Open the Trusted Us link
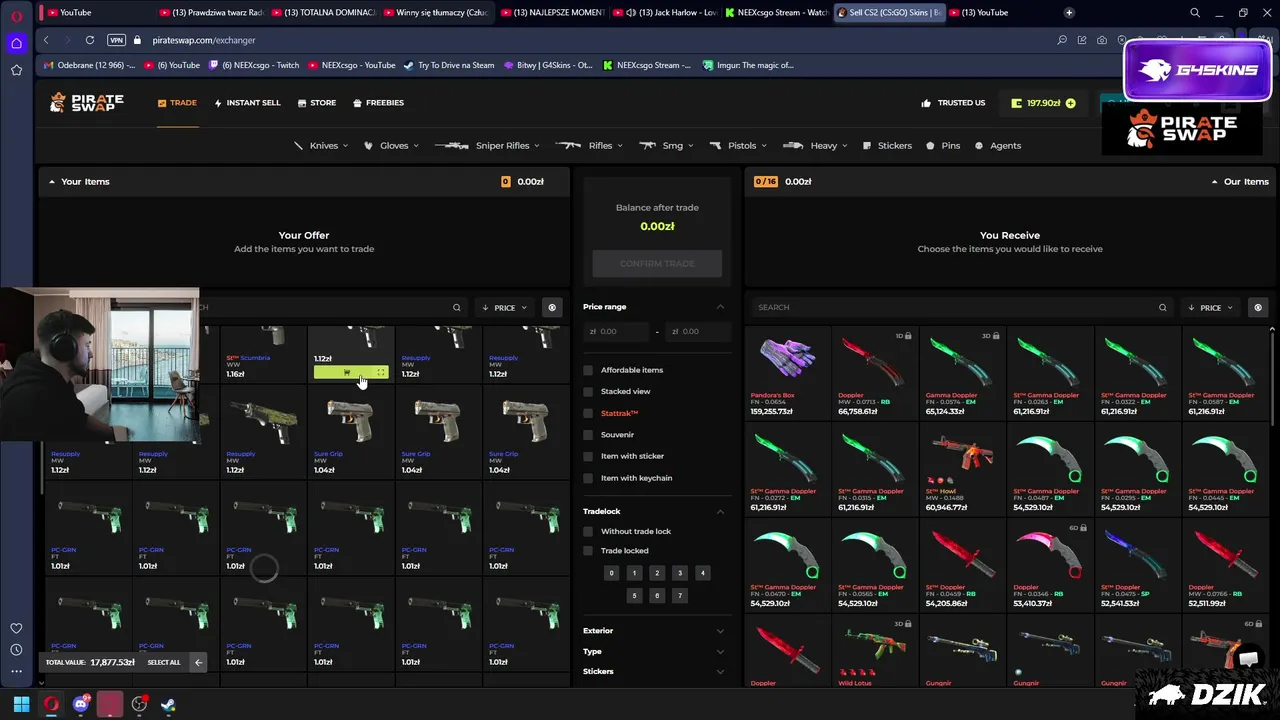Screen dimensions: 1280x720 [953, 103]
